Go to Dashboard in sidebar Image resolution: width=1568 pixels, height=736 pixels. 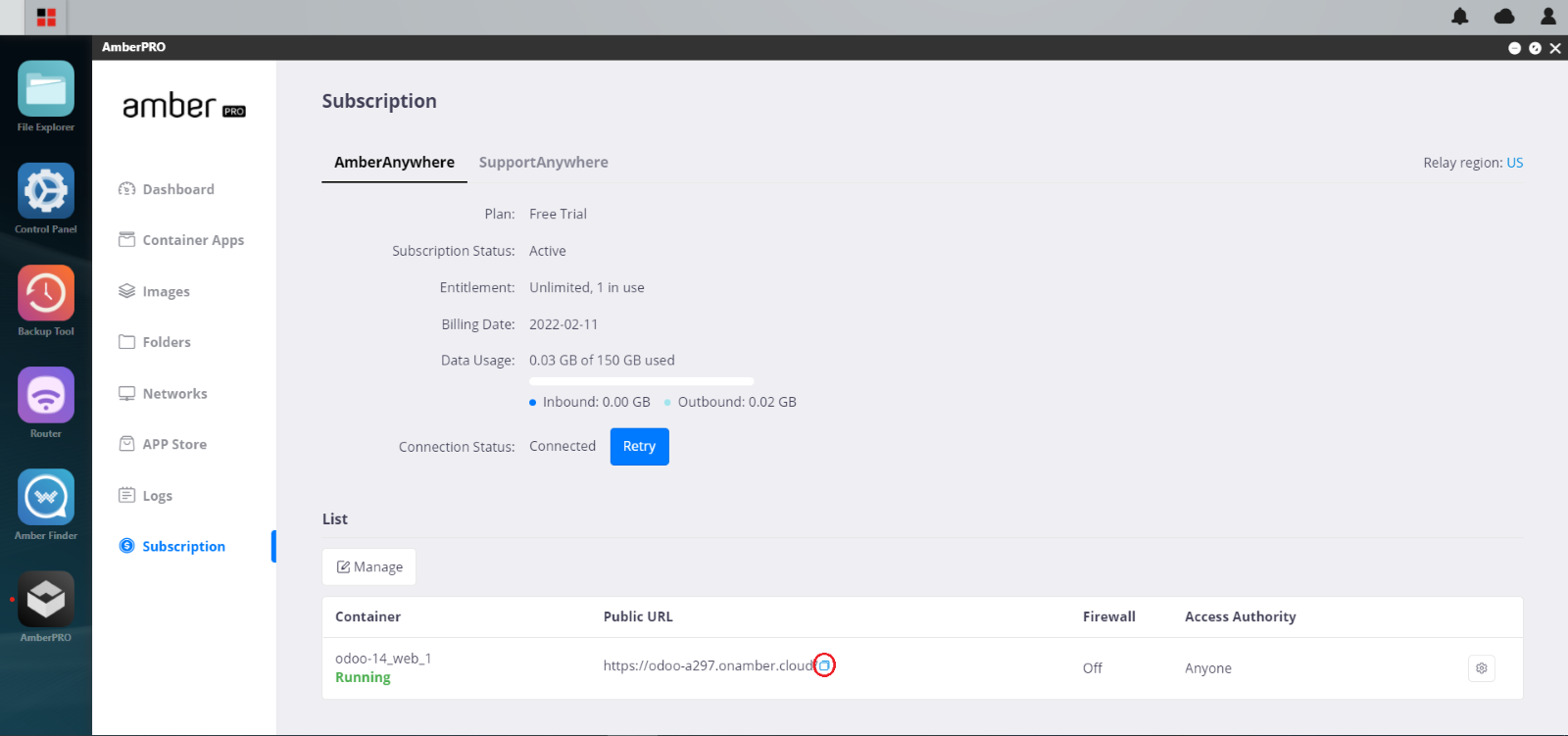[167, 189]
